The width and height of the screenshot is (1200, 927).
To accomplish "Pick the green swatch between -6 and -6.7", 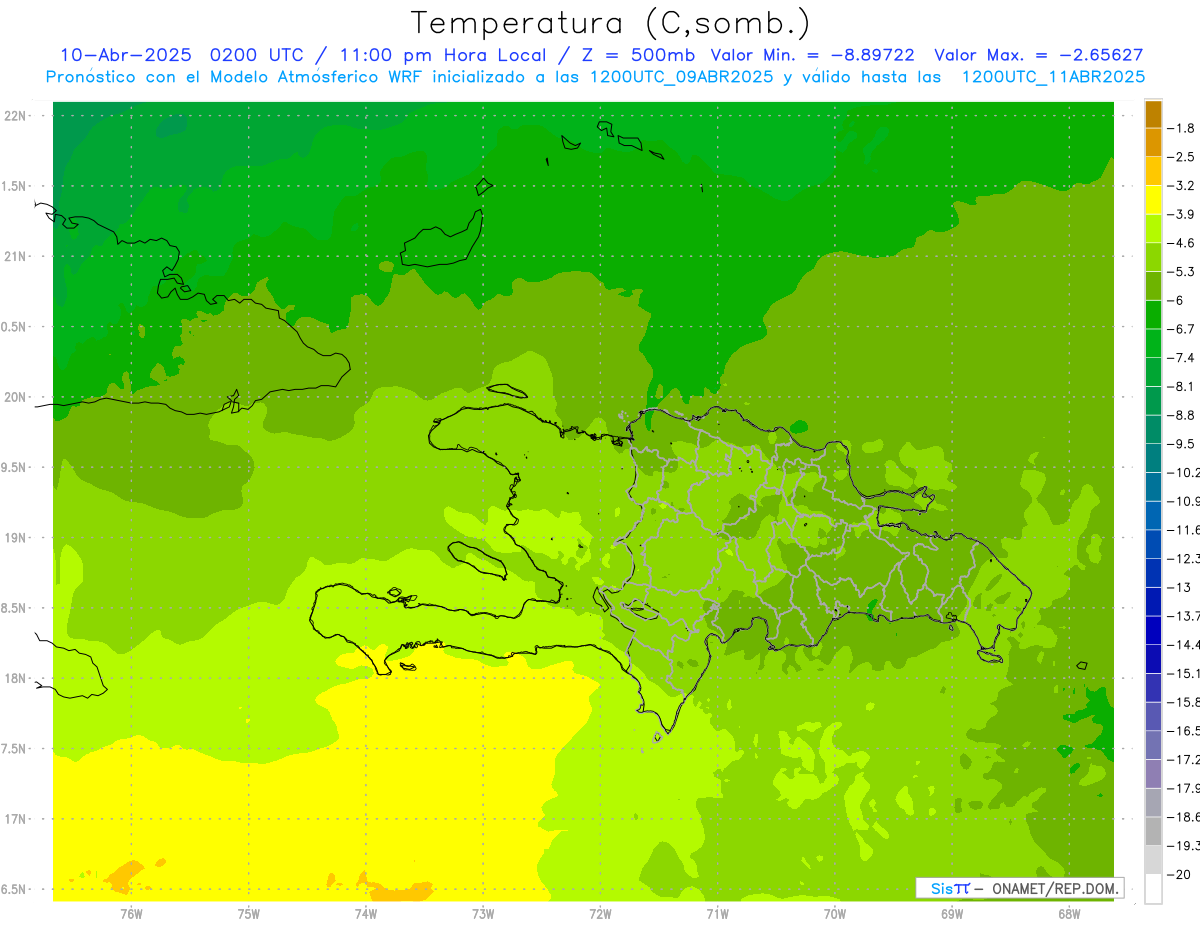I will (x=1153, y=315).
